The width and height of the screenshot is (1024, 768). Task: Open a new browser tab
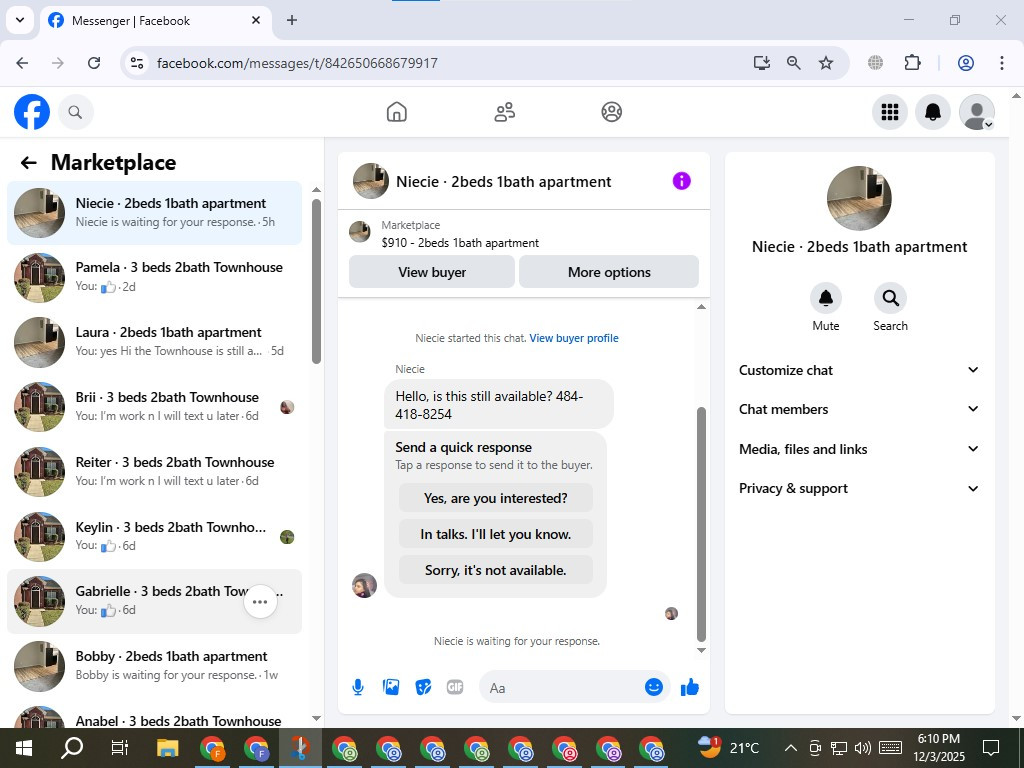click(292, 20)
